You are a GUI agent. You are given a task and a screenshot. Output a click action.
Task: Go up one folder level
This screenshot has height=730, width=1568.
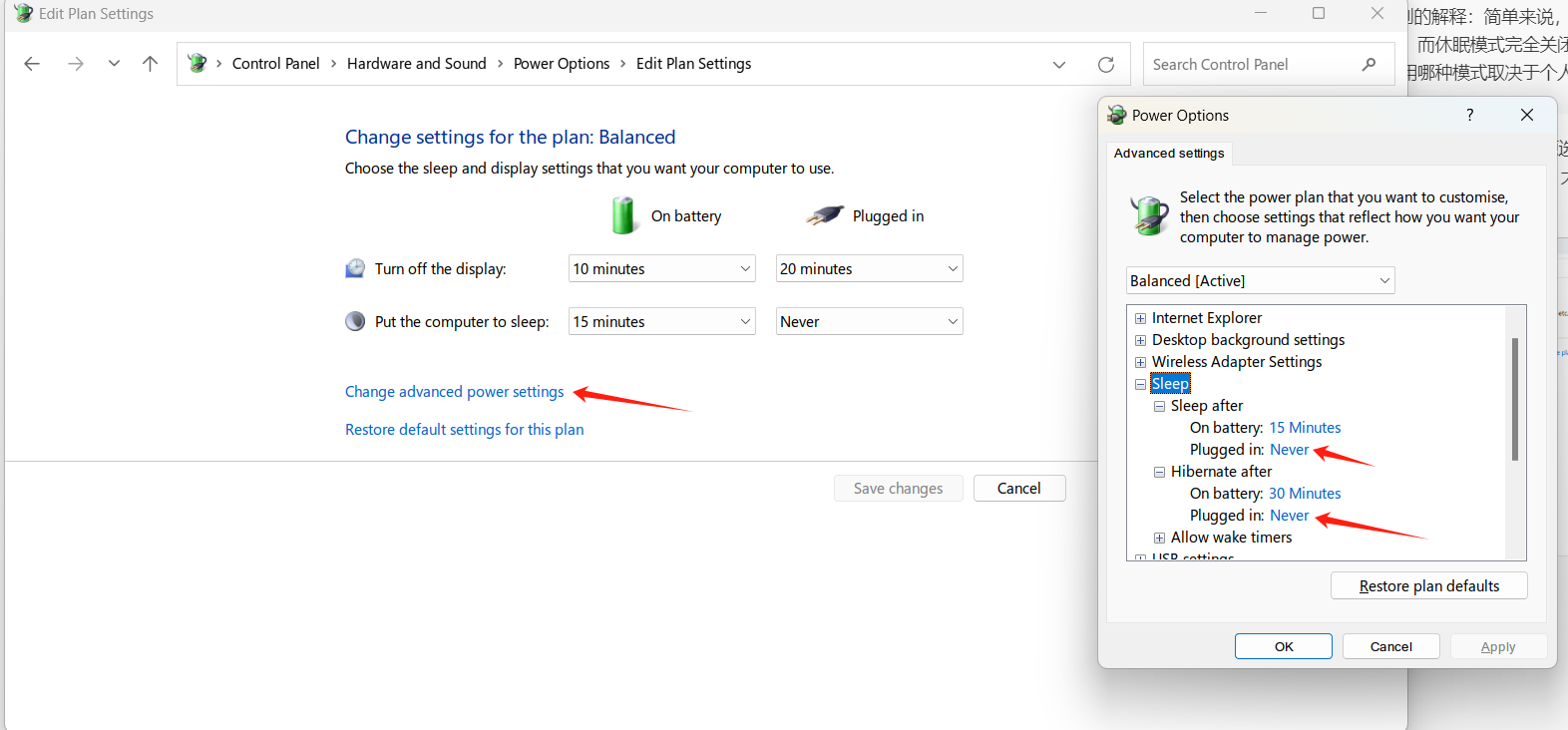150,64
